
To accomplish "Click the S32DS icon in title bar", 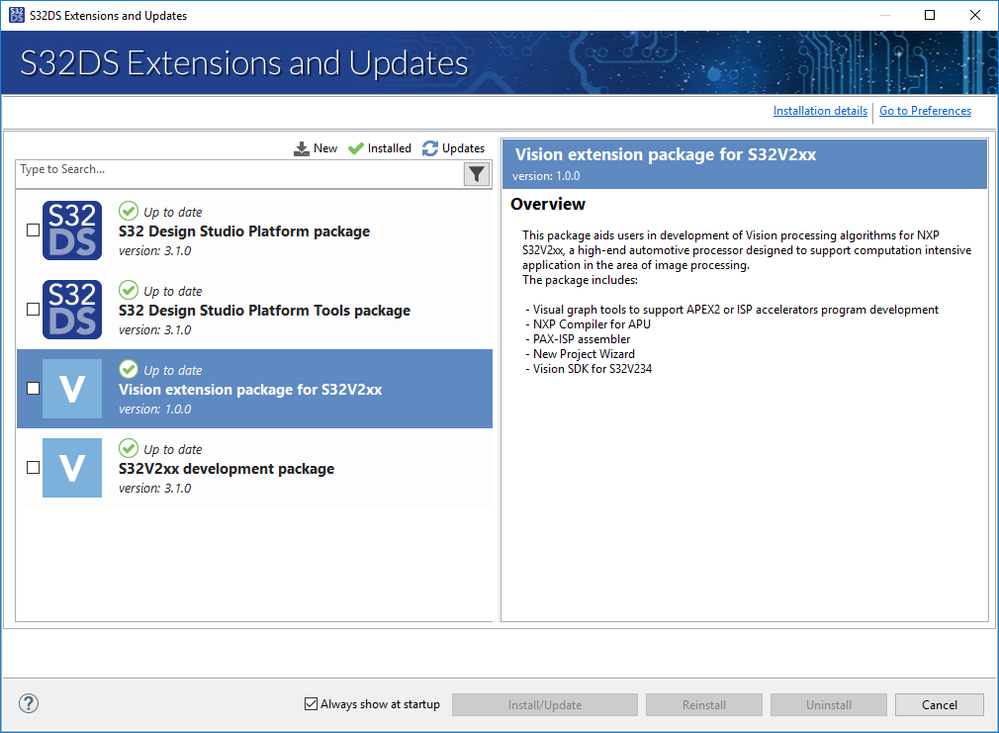I will click(15, 15).
